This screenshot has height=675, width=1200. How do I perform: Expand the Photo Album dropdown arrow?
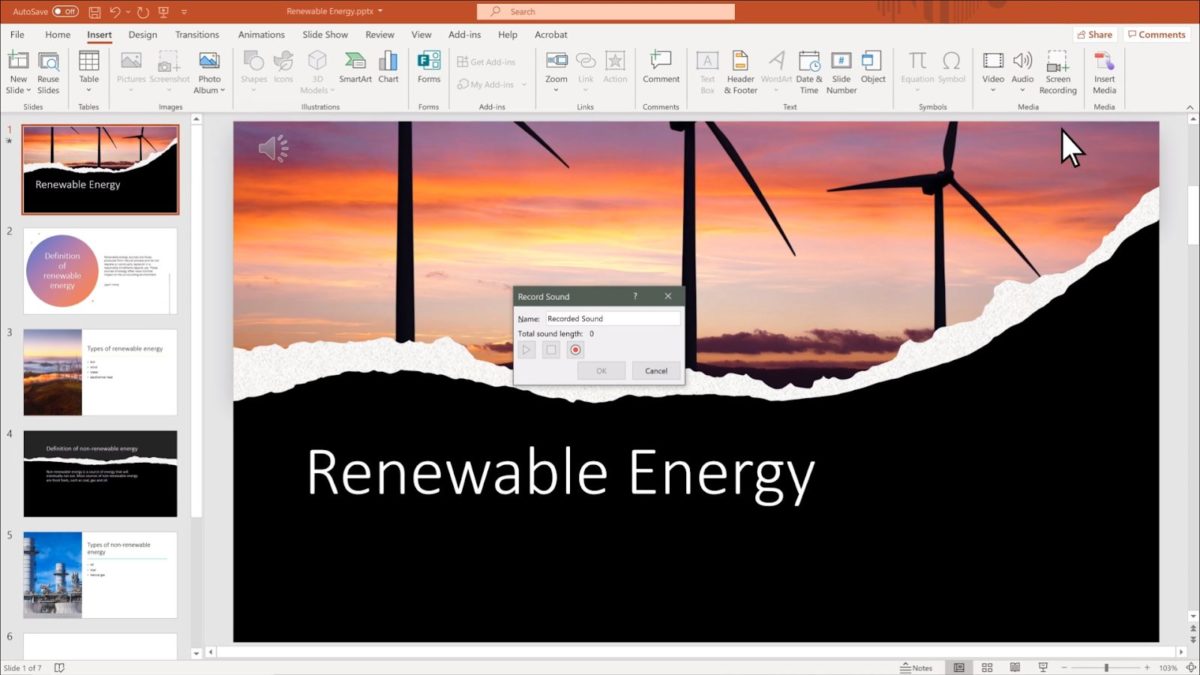(x=222, y=91)
